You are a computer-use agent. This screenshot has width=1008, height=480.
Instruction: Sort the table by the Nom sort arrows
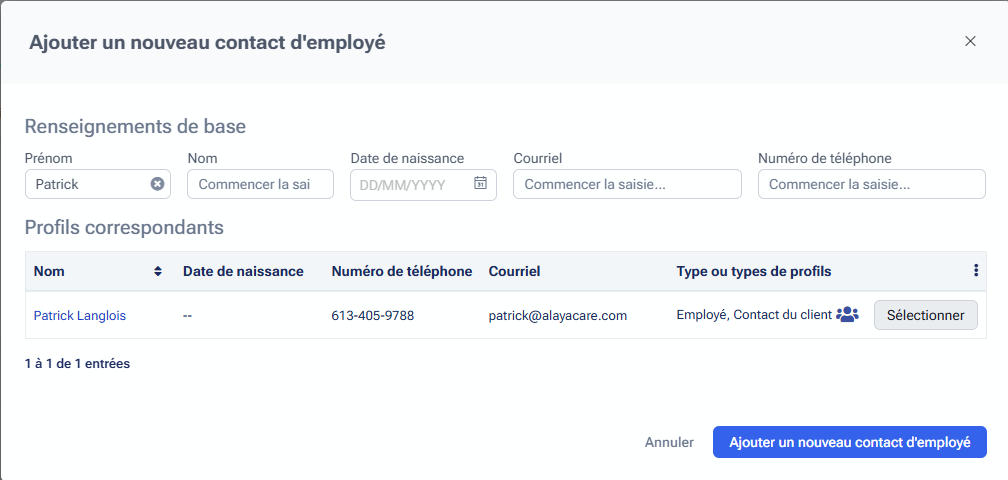[x=157, y=272]
